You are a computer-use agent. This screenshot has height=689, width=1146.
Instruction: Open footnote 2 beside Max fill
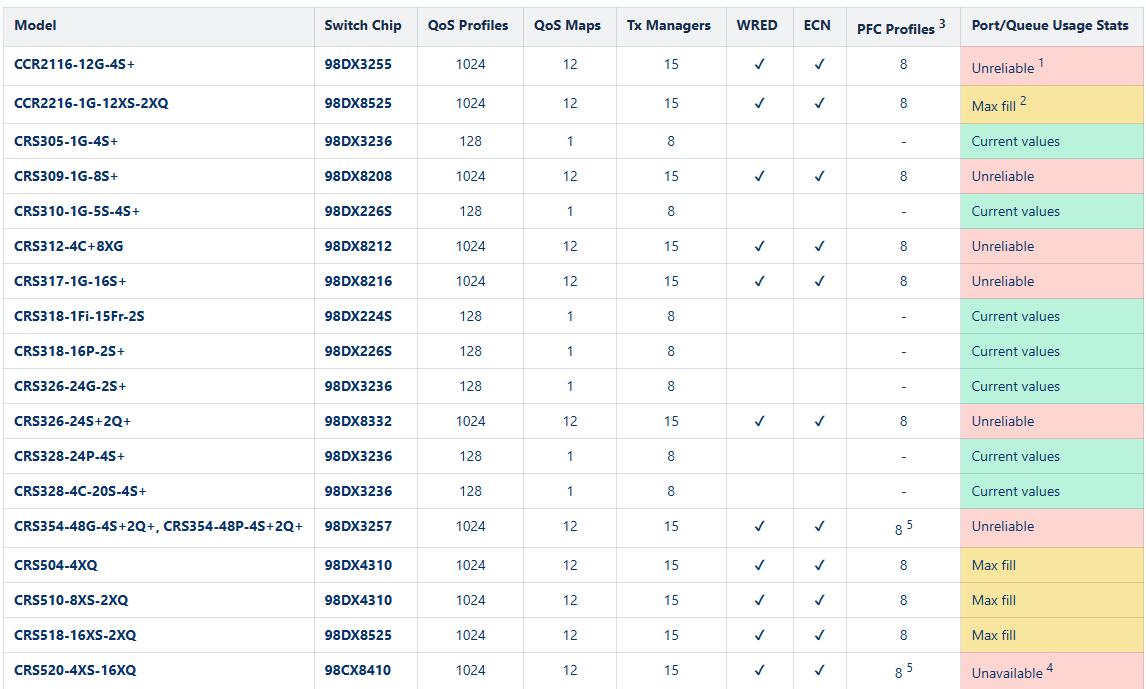point(1024,101)
